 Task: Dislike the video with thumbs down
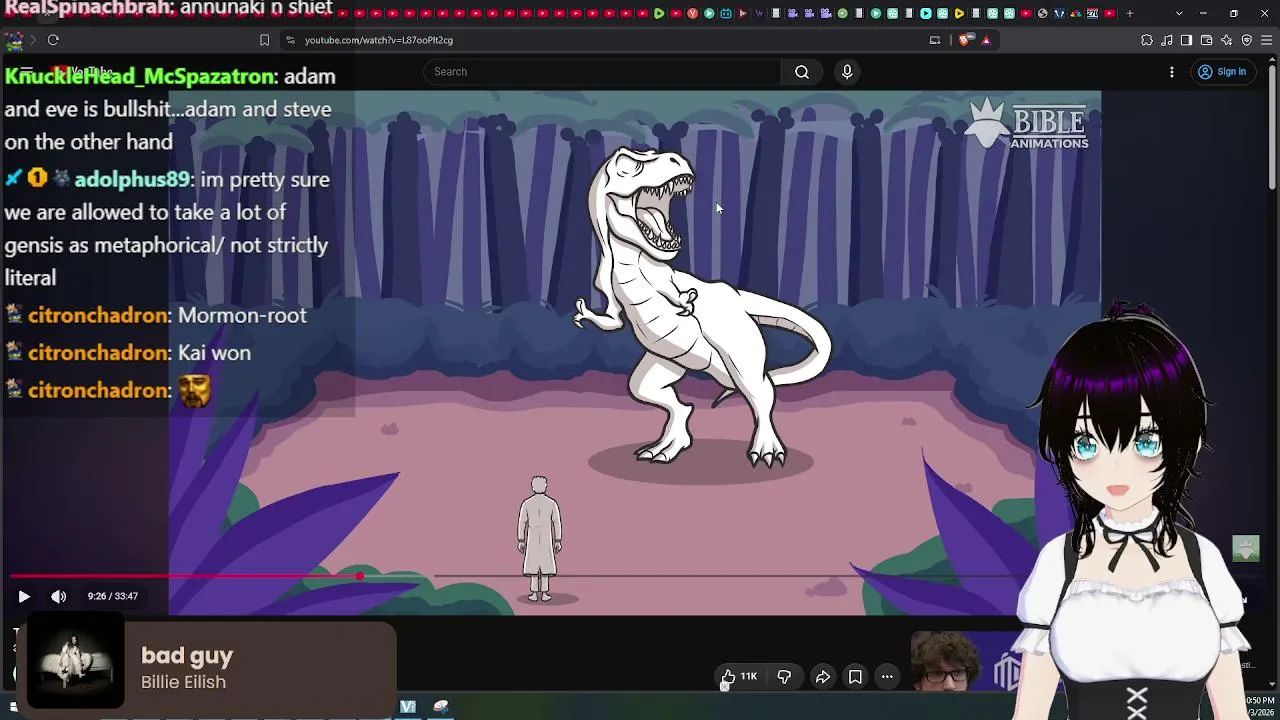784,677
